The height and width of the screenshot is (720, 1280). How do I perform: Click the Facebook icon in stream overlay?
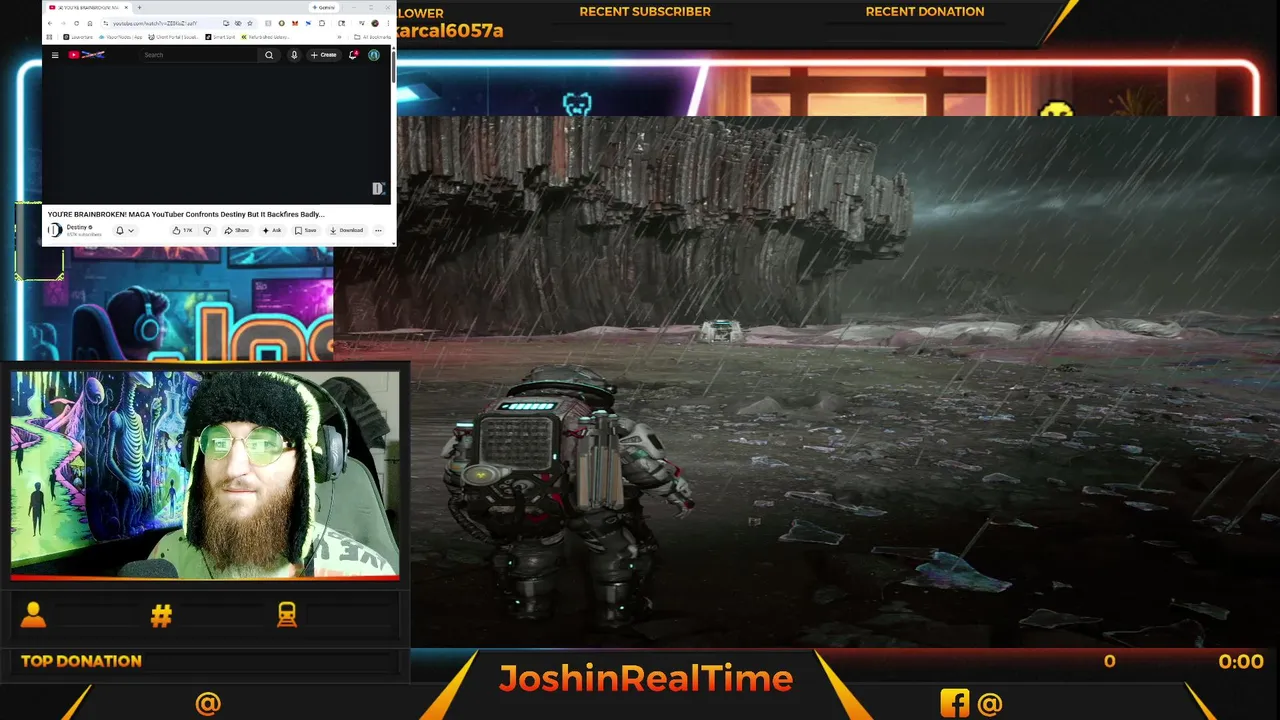[954, 703]
